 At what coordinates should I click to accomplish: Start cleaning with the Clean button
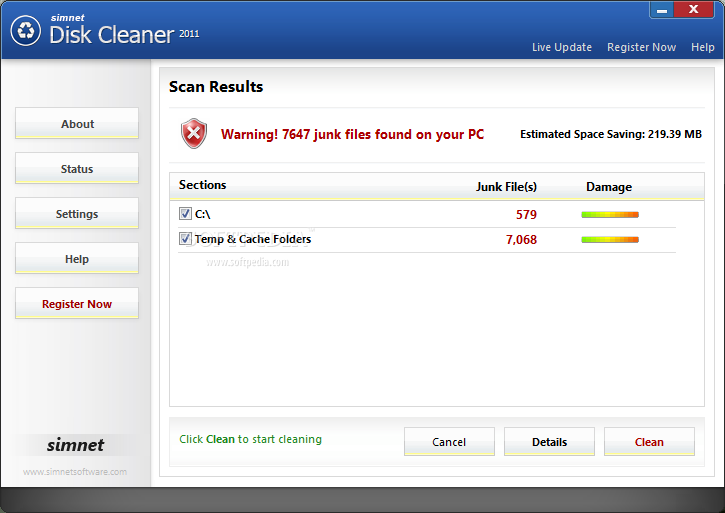coord(649,442)
